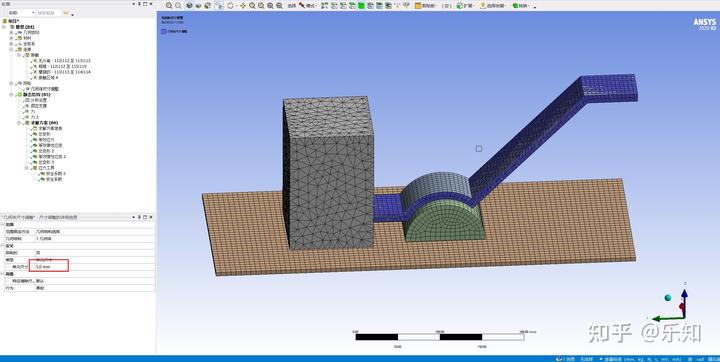The height and width of the screenshot is (362, 720).
Task: Collapse the 静态结构 (B5) tree node
Action: point(12,95)
